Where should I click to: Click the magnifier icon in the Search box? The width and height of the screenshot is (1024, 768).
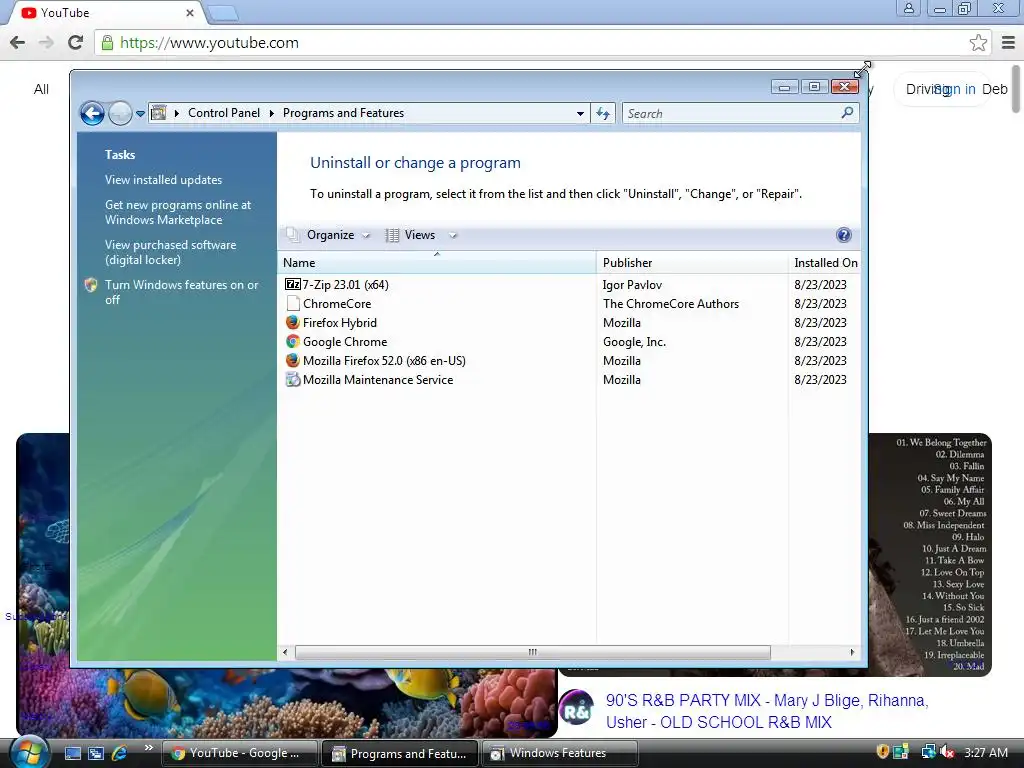coord(847,113)
